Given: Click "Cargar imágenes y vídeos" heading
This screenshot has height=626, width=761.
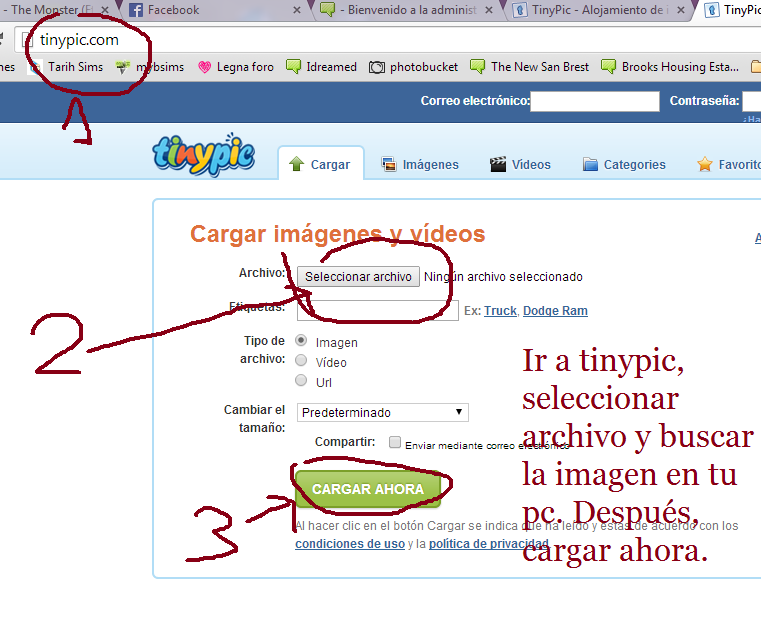Looking at the screenshot, I should pyautogui.click(x=338, y=234).
